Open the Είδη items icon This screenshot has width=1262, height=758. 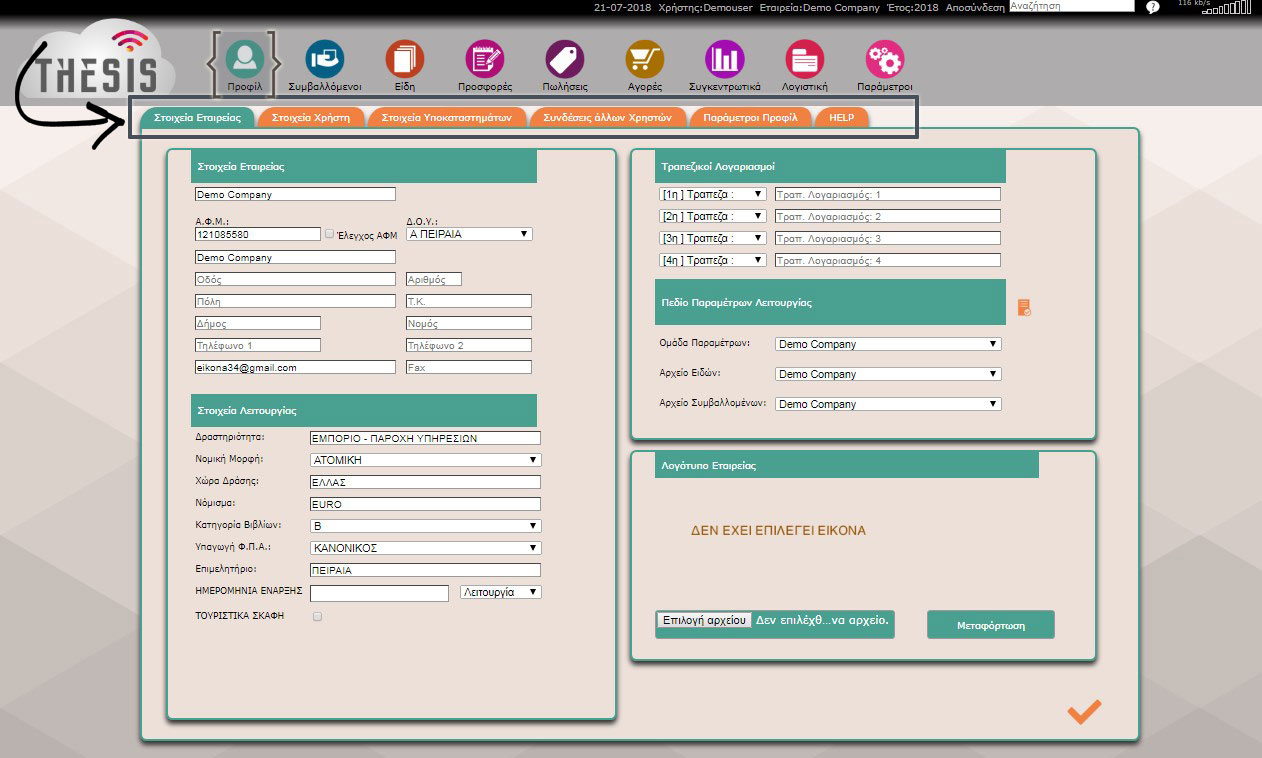pos(405,60)
